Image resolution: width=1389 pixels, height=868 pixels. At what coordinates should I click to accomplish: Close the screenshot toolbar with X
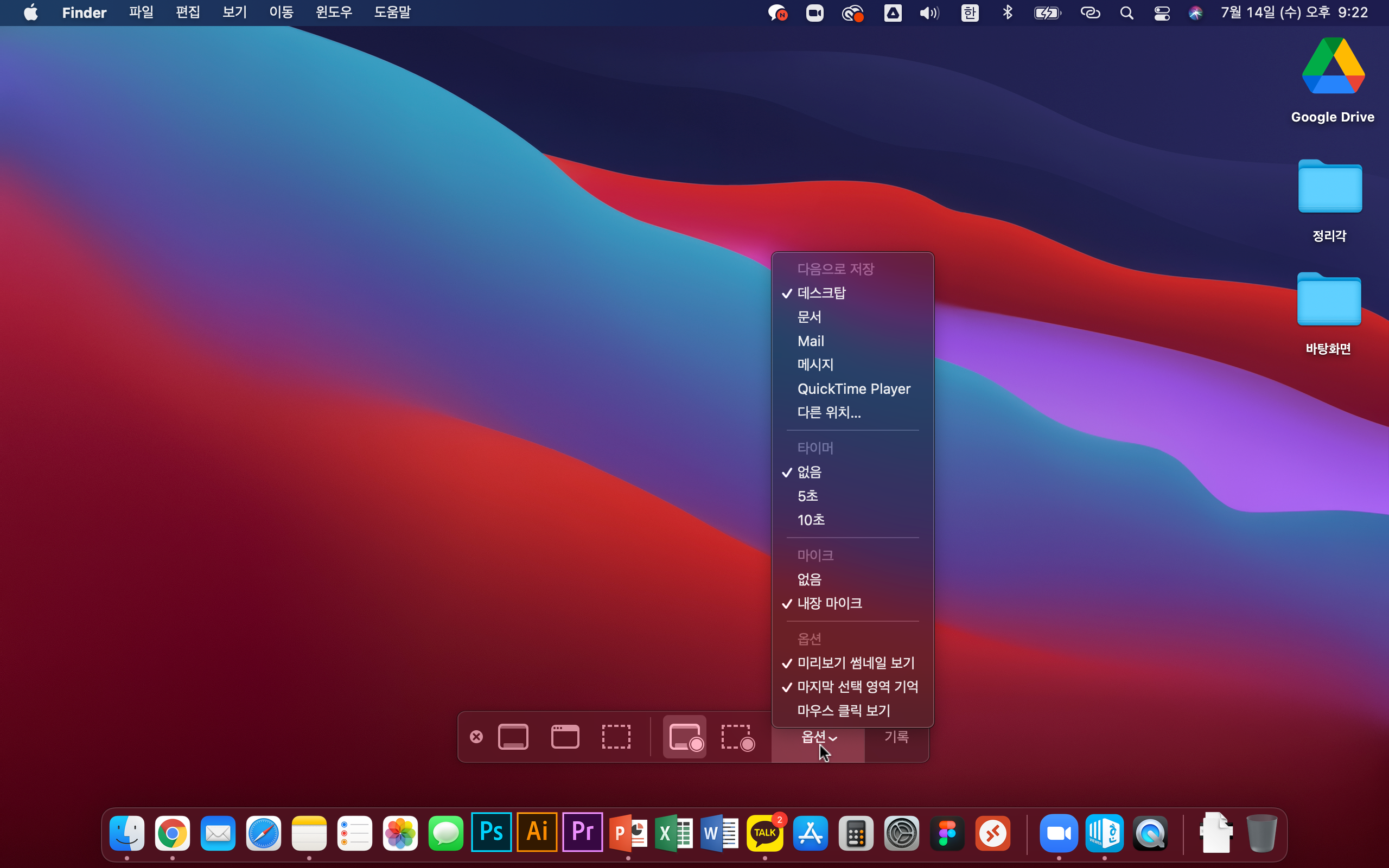coord(476,737)
